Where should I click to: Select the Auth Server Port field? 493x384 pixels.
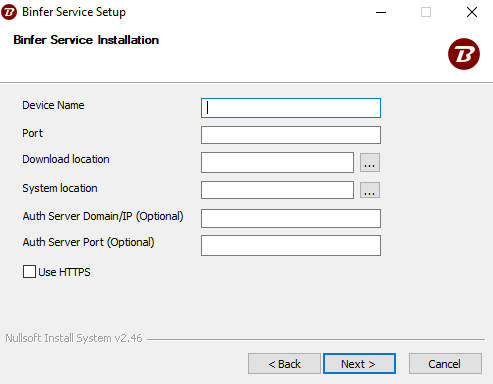tap(291, 246)
